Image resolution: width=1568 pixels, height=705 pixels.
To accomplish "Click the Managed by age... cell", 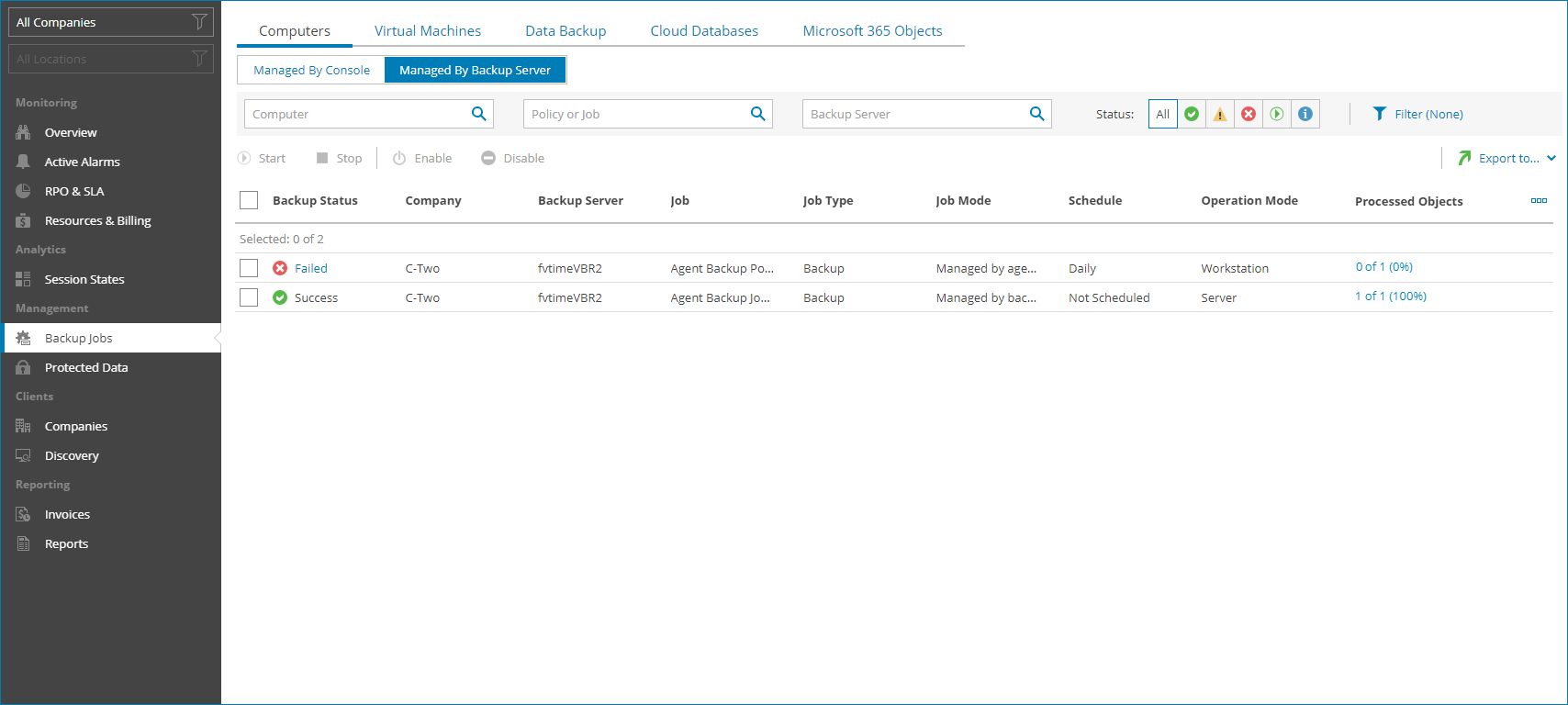I will click(986, 268).
